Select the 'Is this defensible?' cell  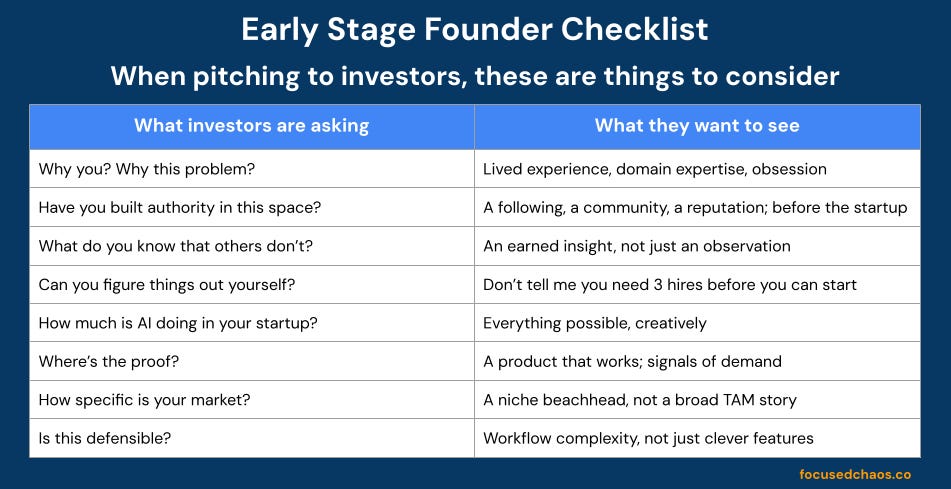(252, 438)
